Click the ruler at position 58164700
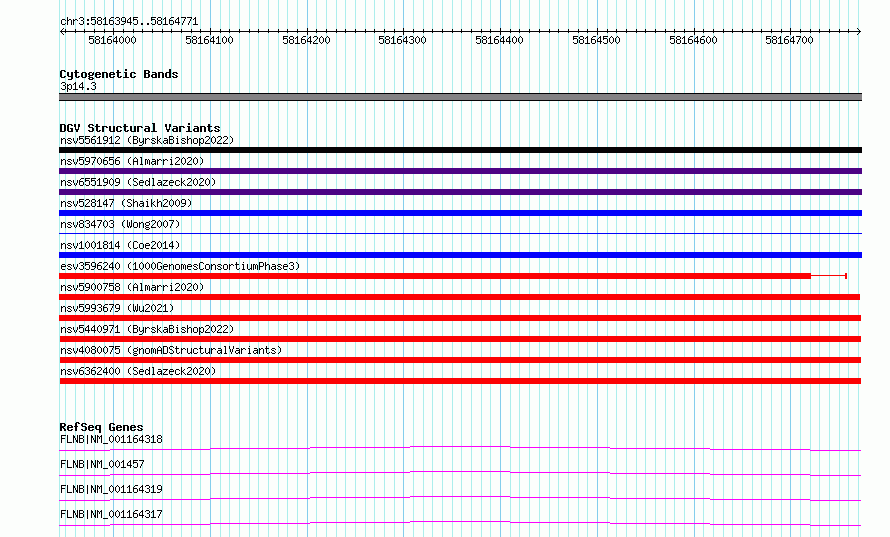This screenshot has width=890, height=537. click(790, 40)
